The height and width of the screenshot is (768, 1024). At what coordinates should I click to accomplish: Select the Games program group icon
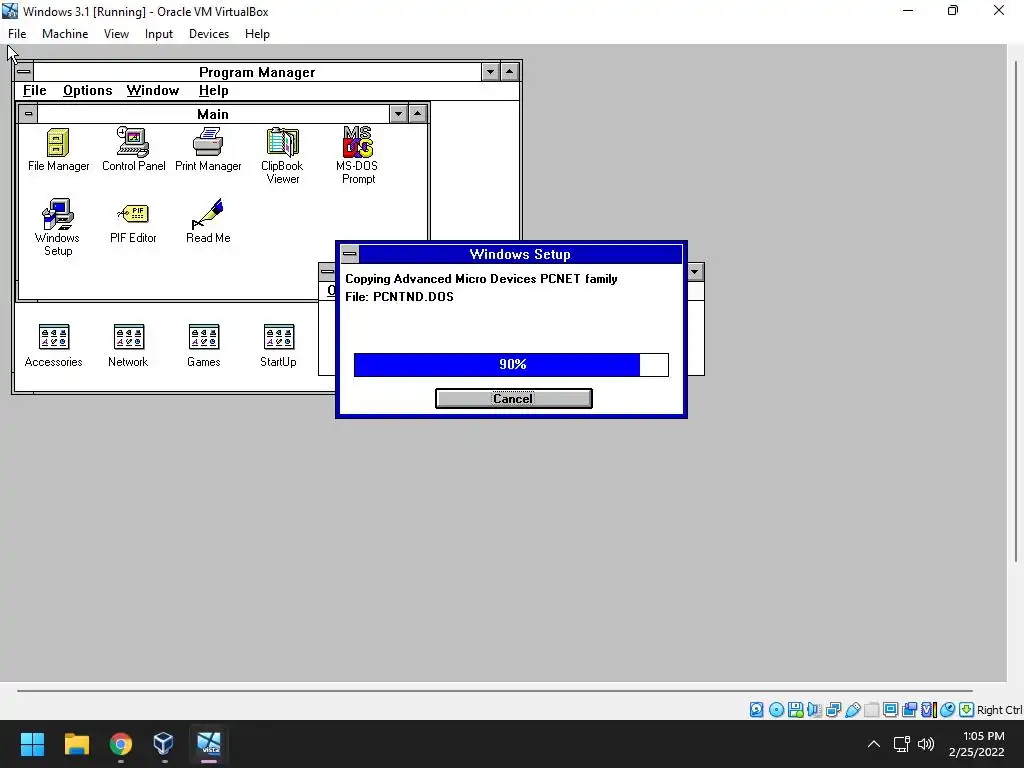pyautogui.click(x=204, y=346)
